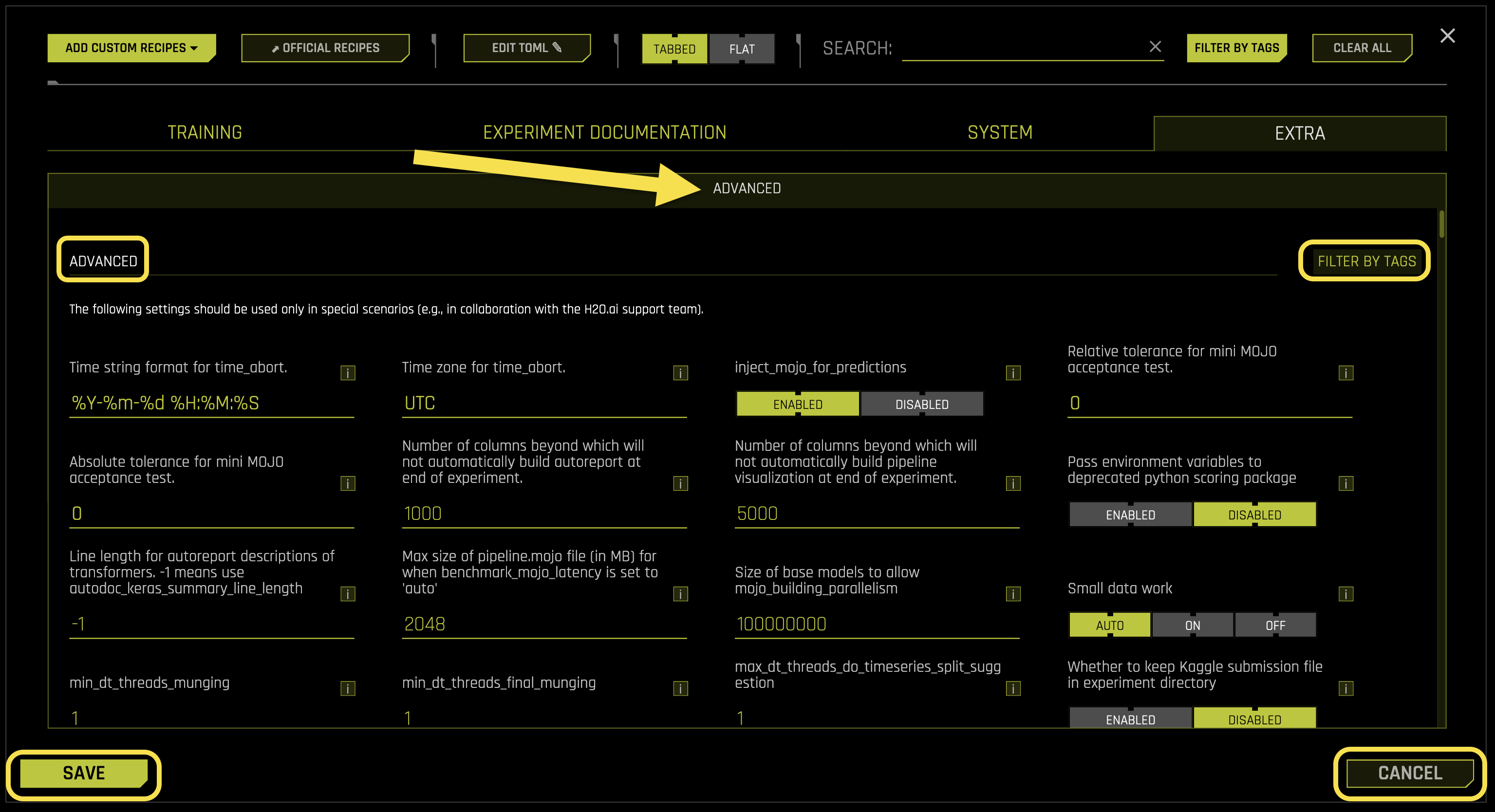Screen dimensions: 1495x812
Task: Clear the search text using the X icon
Action: pos(1155,47)
